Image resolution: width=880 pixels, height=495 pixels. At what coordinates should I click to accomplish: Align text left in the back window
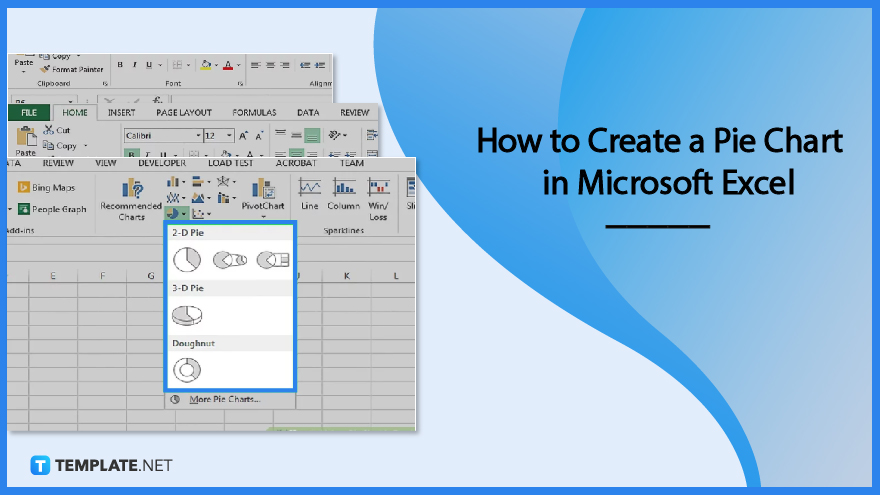255,65
